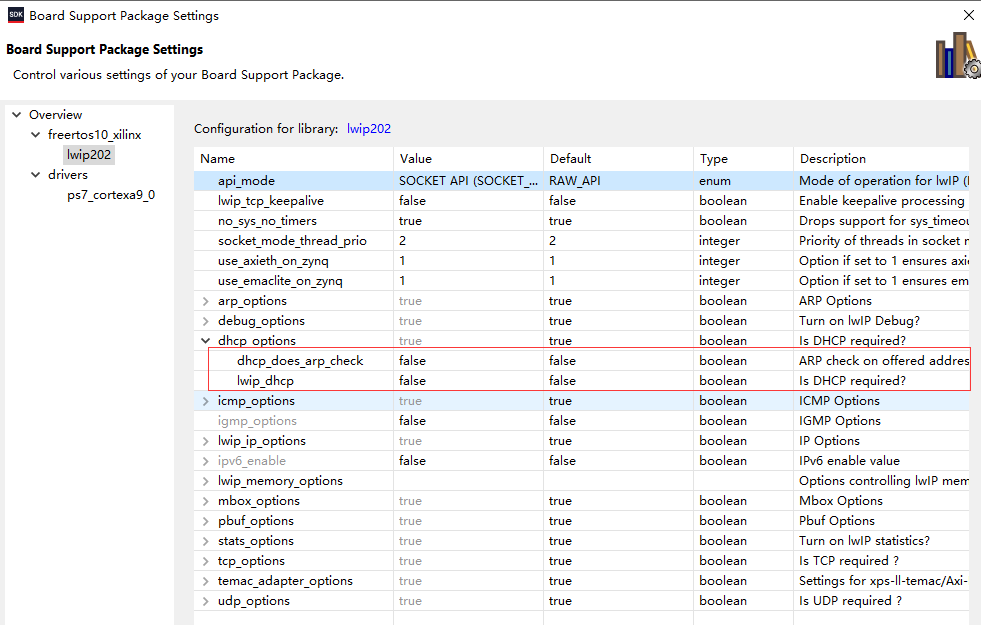Expand the stats_options settings
This screenshot has height=625, width=981.
click(204, 540)
